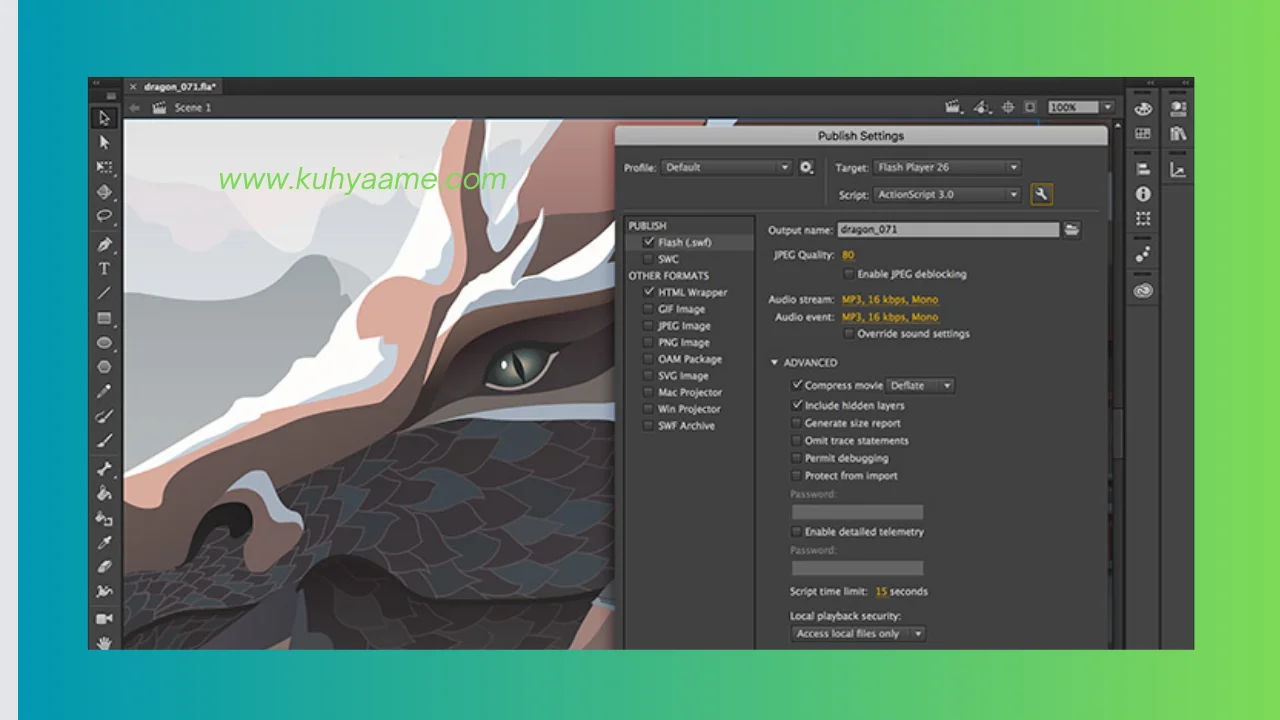This screenshot has height=720, width=1280.
Task: Select the Paint Bucket tool
Action: coord(104,493)
